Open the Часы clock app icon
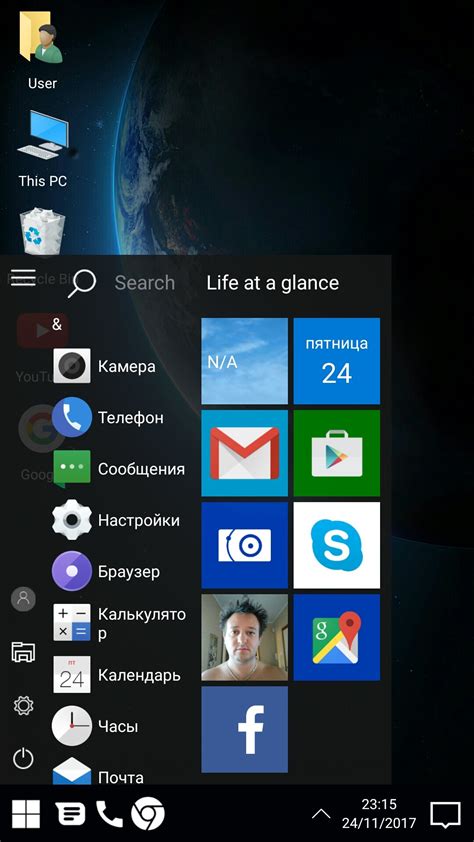The width and height of the screenshot is (474, 842). [x=71, y=726]
